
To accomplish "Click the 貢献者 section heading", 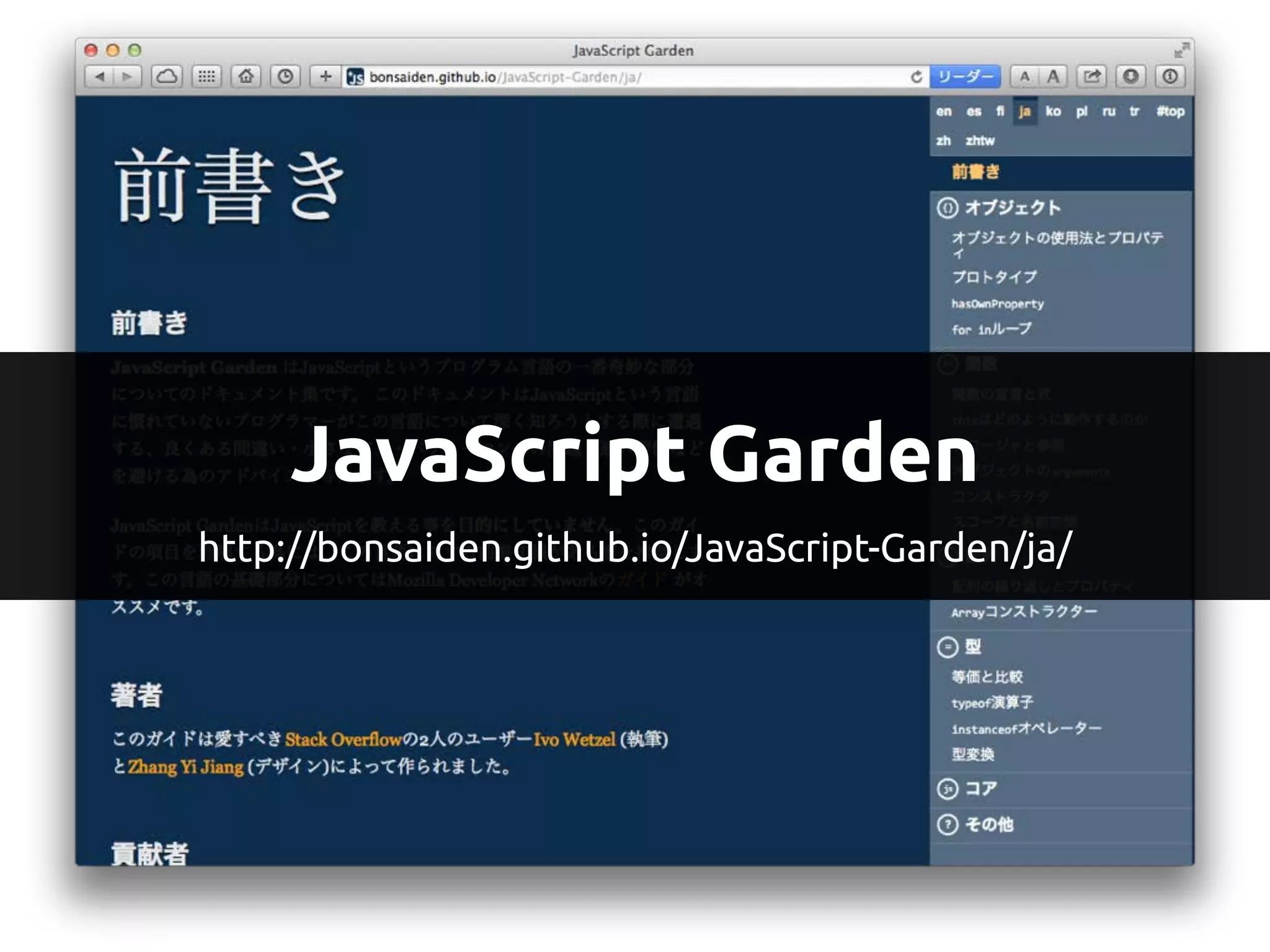I will click(149, 853).
